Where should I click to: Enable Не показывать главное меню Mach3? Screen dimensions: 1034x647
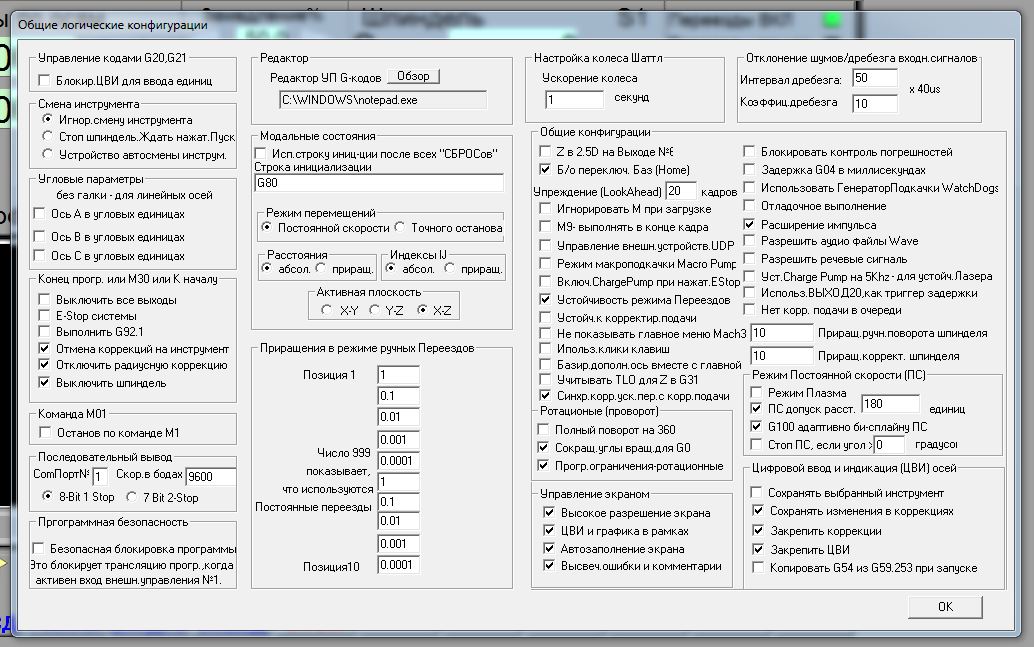pyautogui.click(x=545, y=333)
